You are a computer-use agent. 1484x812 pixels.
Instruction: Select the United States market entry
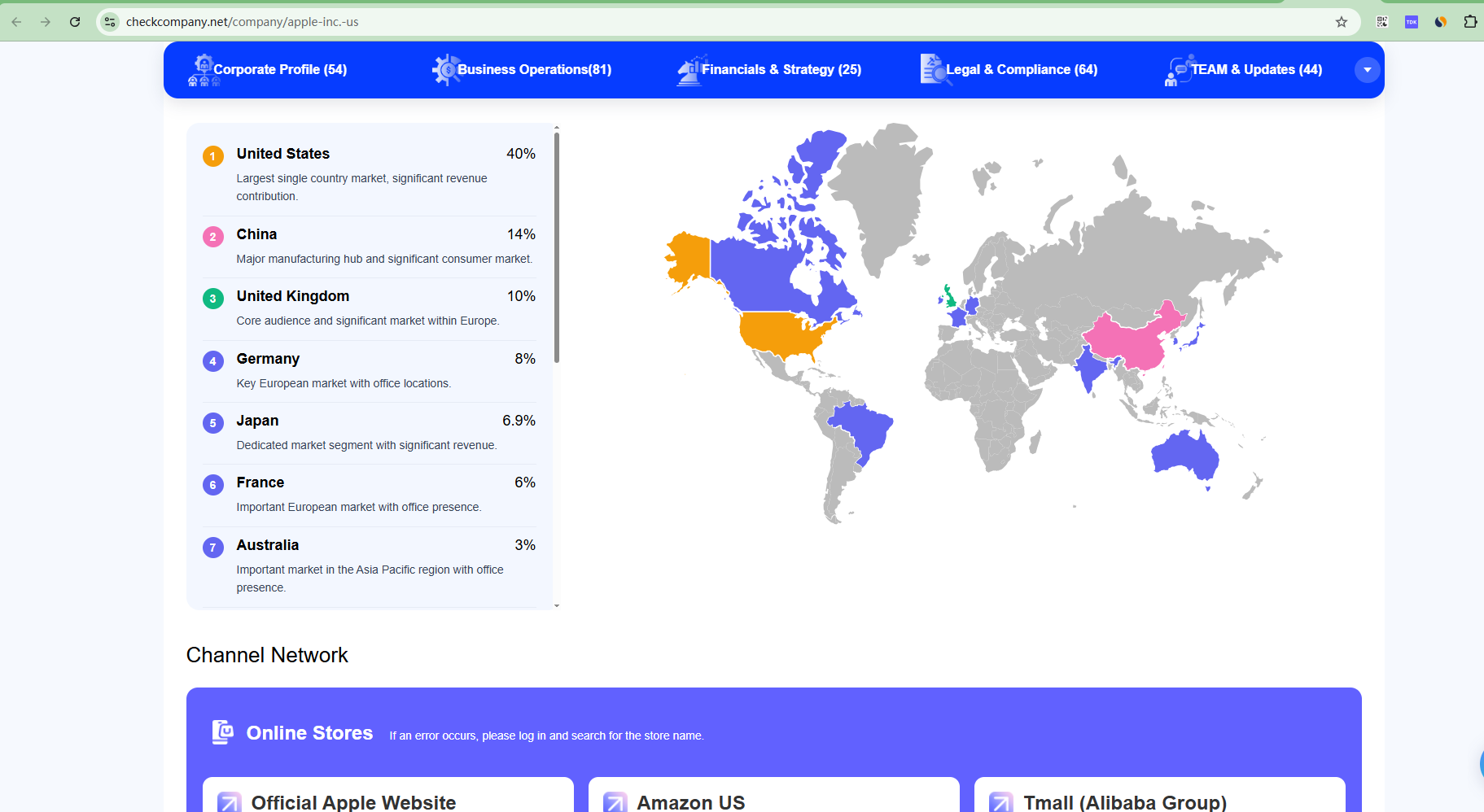(283, 154)
